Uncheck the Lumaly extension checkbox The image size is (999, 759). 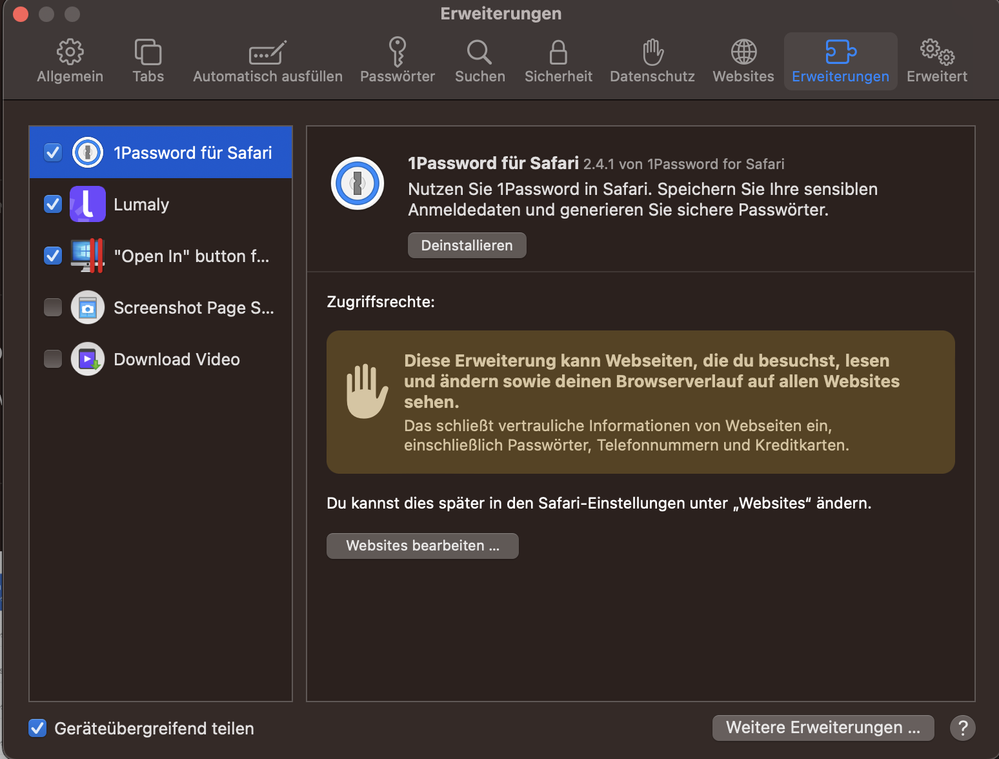point(53,204)
